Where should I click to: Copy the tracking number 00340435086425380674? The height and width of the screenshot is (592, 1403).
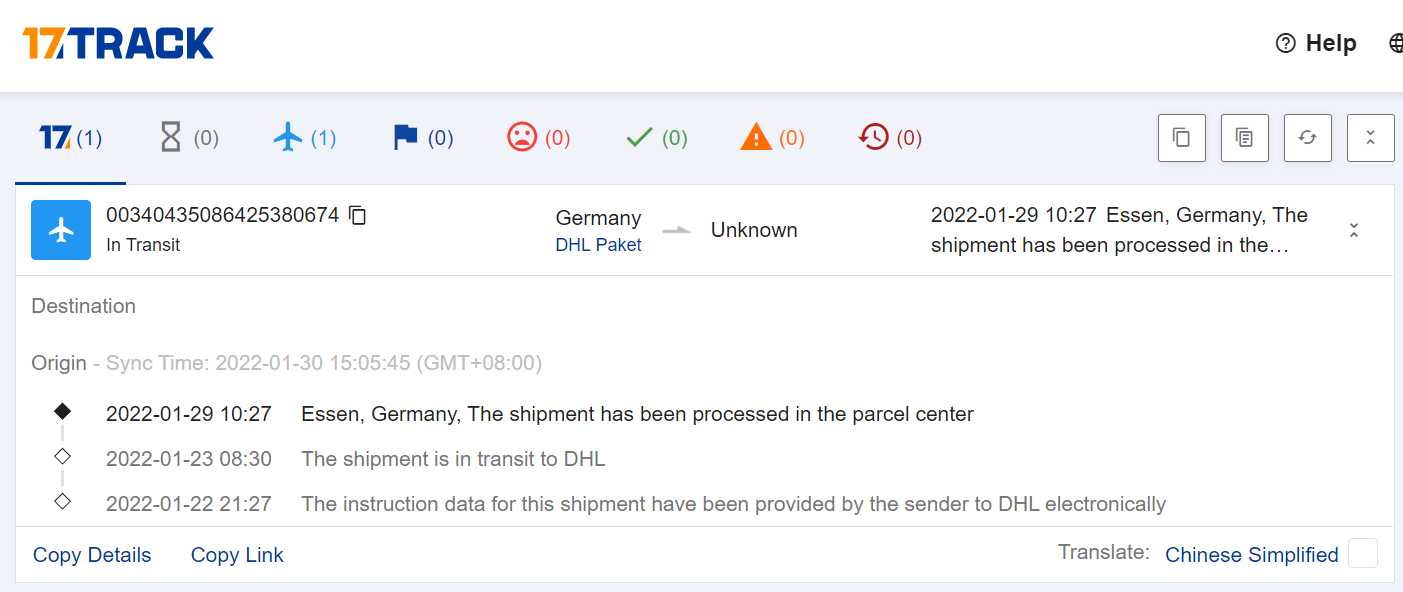[x=357, y=215]
